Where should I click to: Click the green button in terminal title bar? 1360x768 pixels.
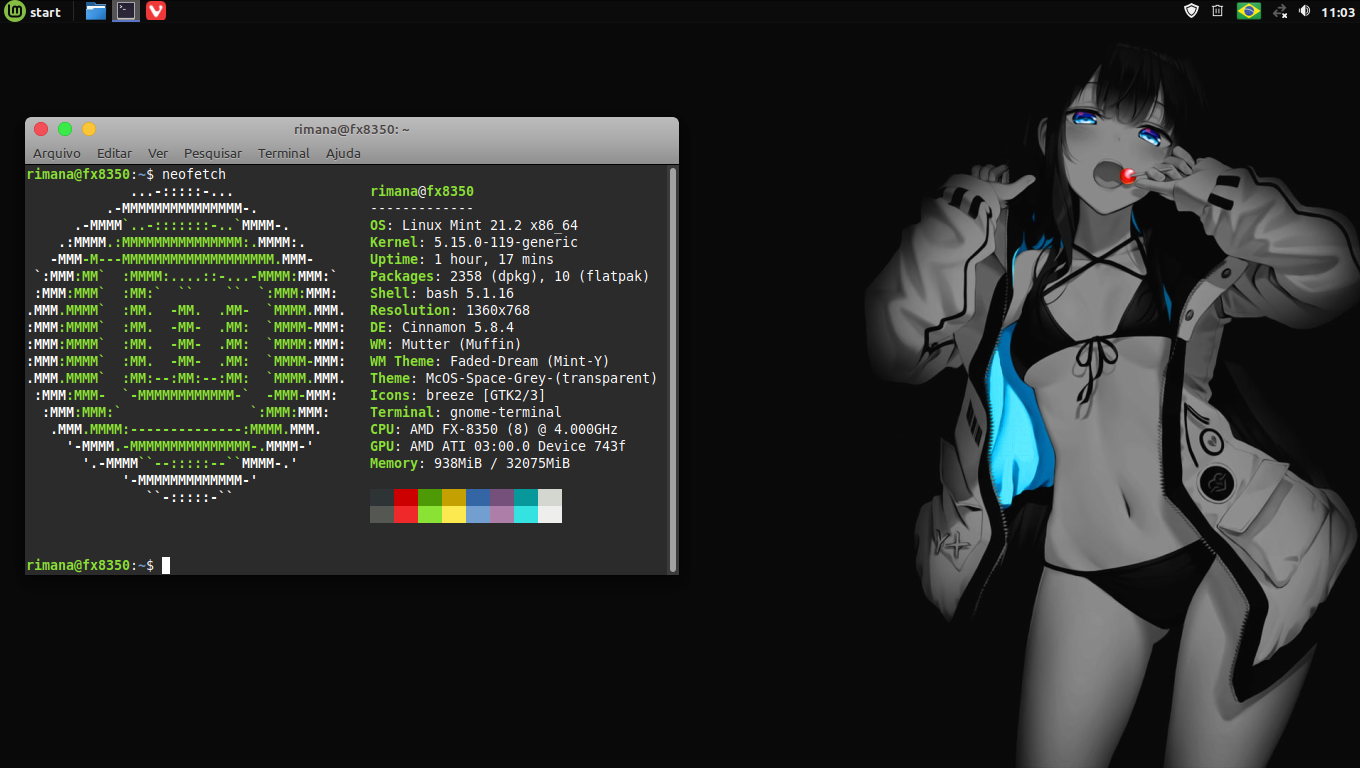65,129
